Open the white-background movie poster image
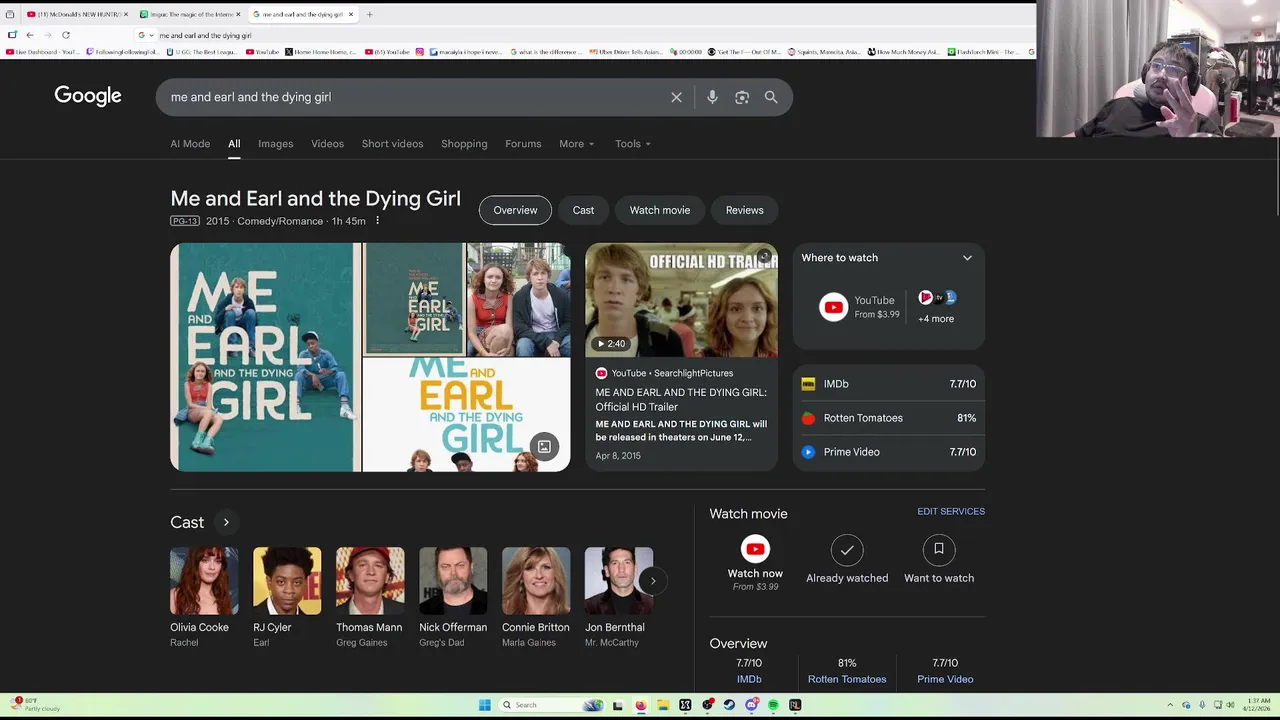 click(x=466, y=415)
